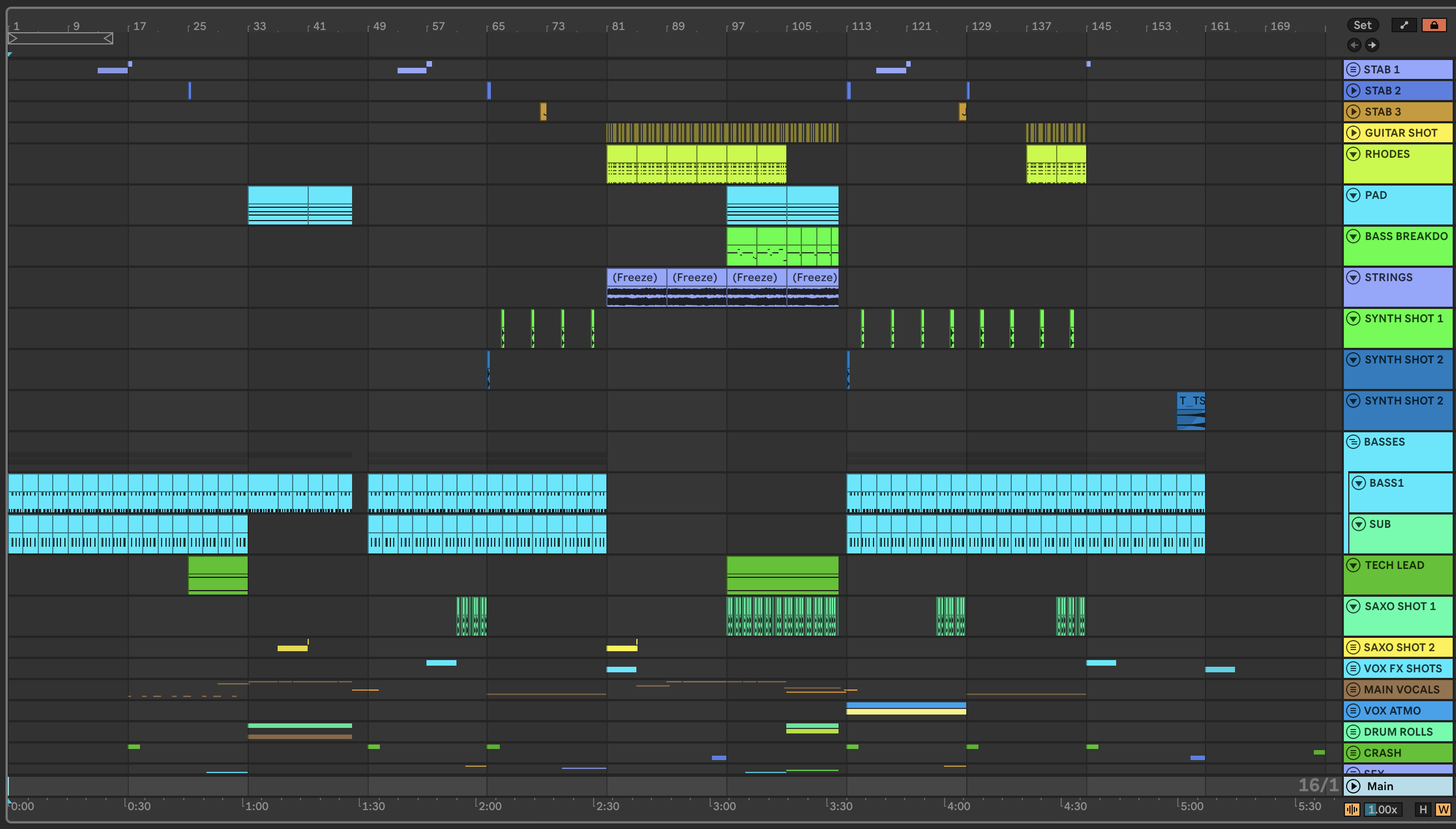Collapse the RHODES track

coord(1353,154)
